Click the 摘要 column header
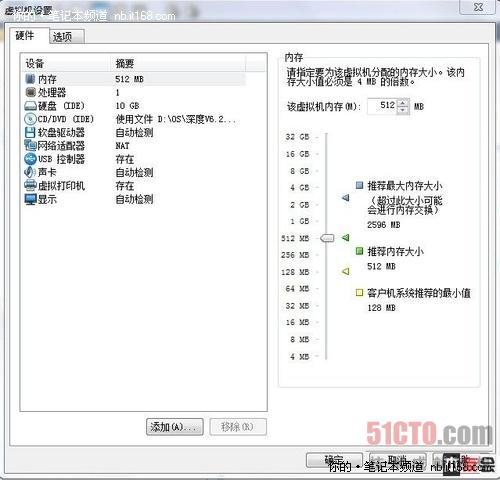This screenshot has height=480, width=500. (178, 63)
